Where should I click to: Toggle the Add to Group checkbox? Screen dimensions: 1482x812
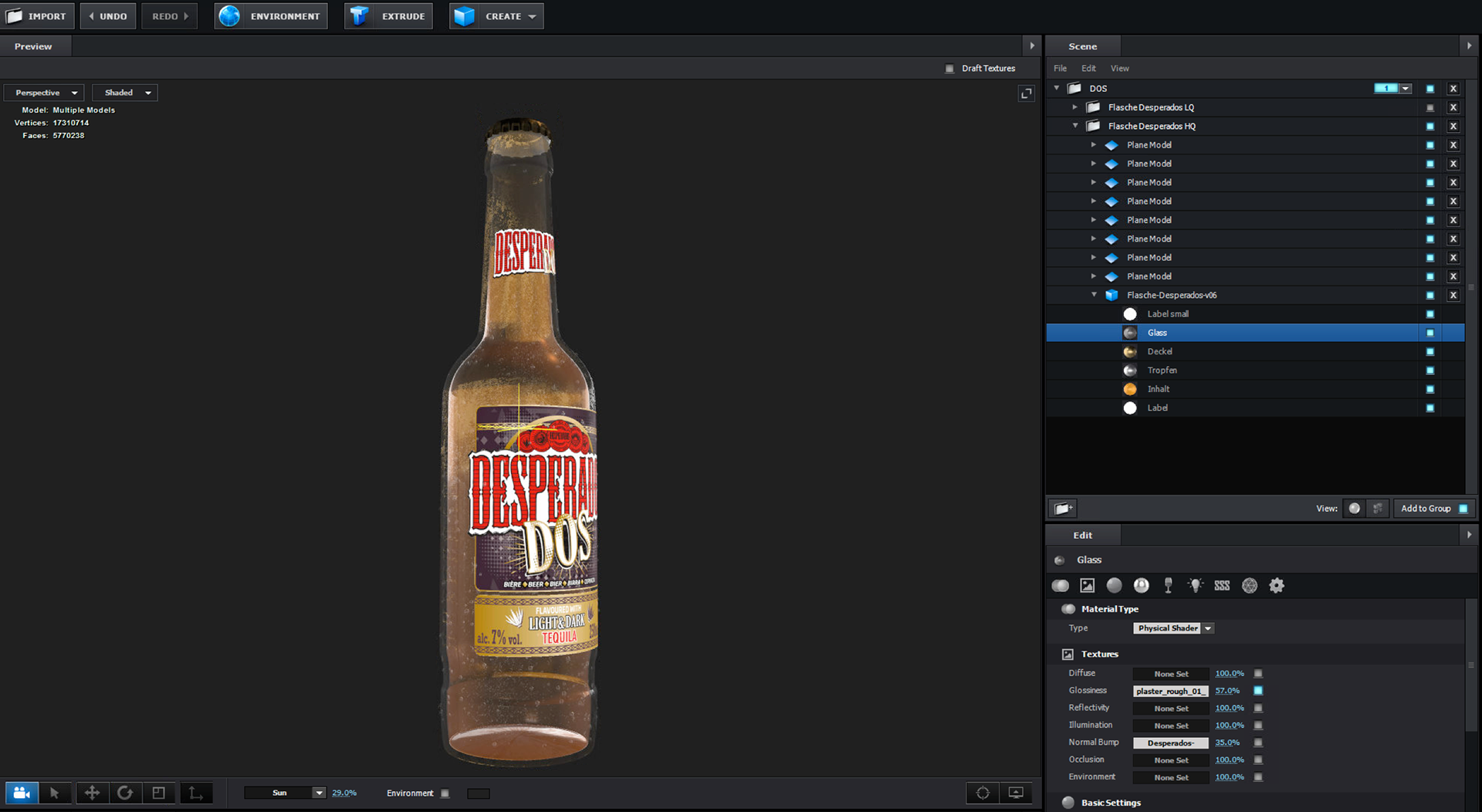1463,509
